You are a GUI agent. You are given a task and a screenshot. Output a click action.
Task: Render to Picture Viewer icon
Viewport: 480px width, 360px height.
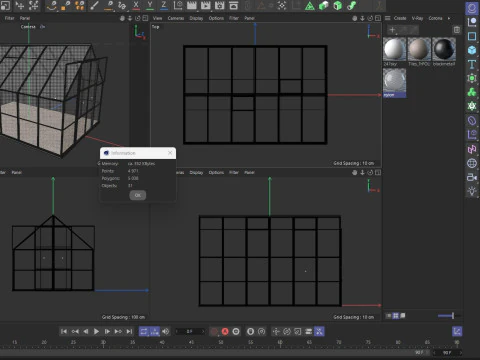click(x=206, y=5)
